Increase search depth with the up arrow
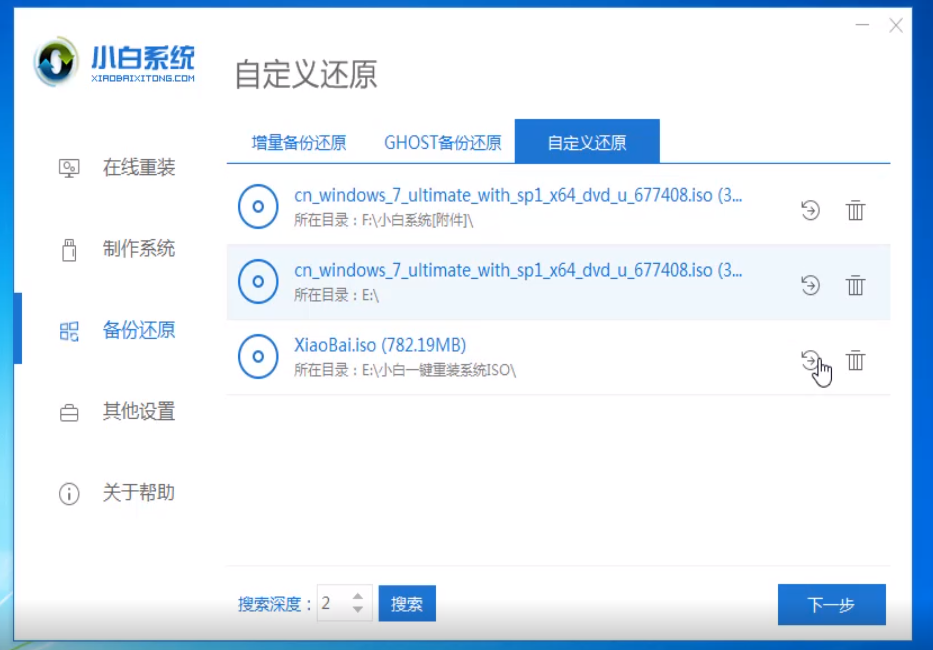The image size is (933, 650). [358, 597]
